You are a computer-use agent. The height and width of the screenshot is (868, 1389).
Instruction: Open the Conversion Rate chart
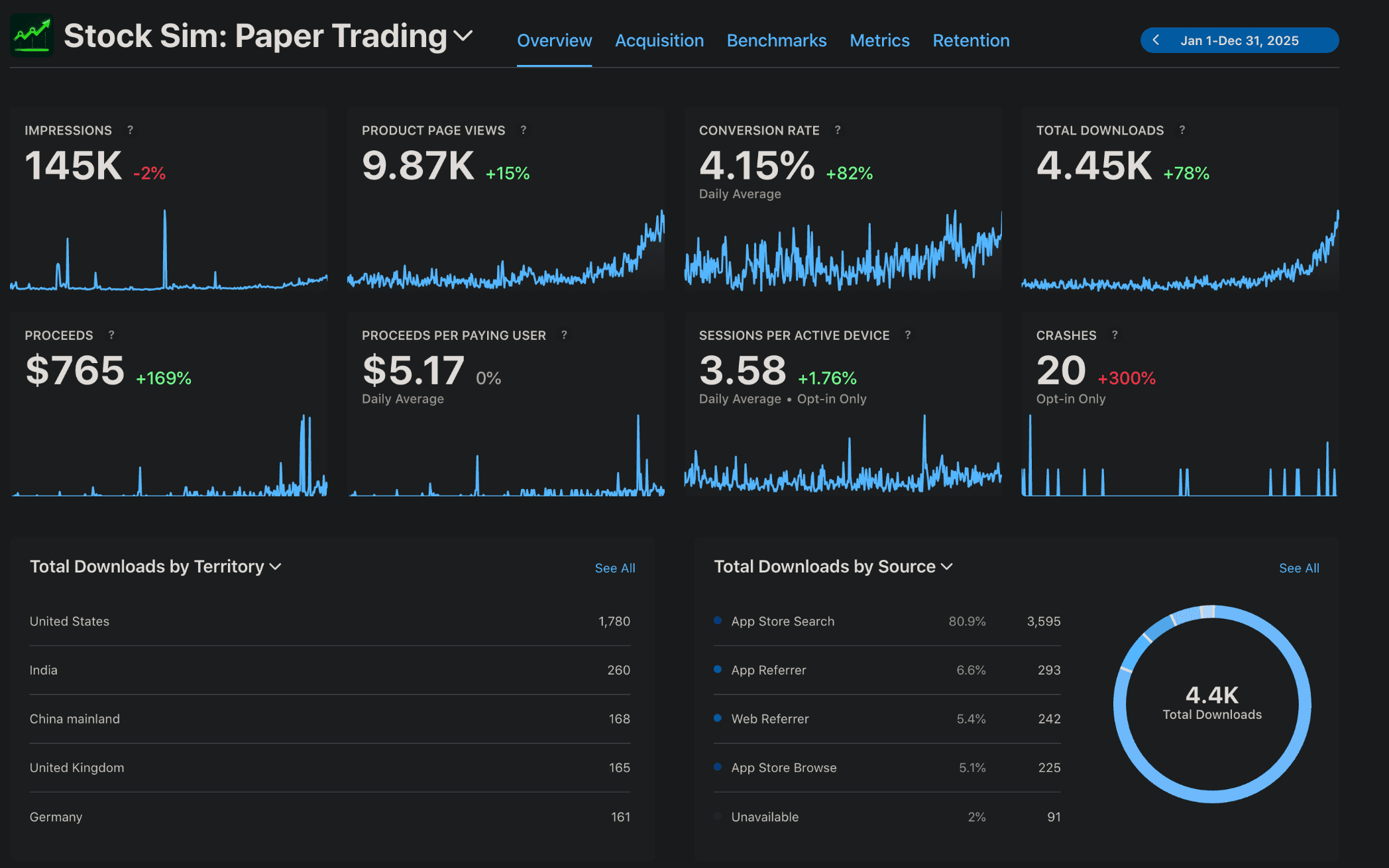[843, 250]
